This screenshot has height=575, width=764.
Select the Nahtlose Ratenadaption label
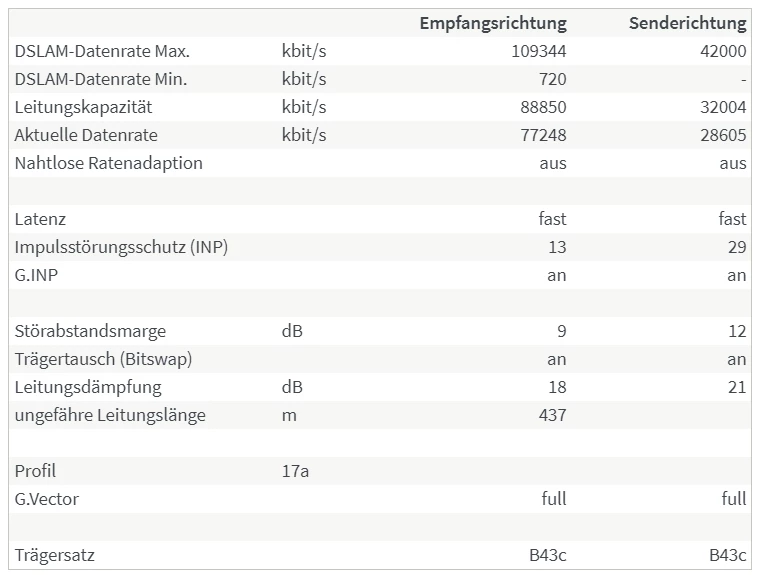[109, 163]
